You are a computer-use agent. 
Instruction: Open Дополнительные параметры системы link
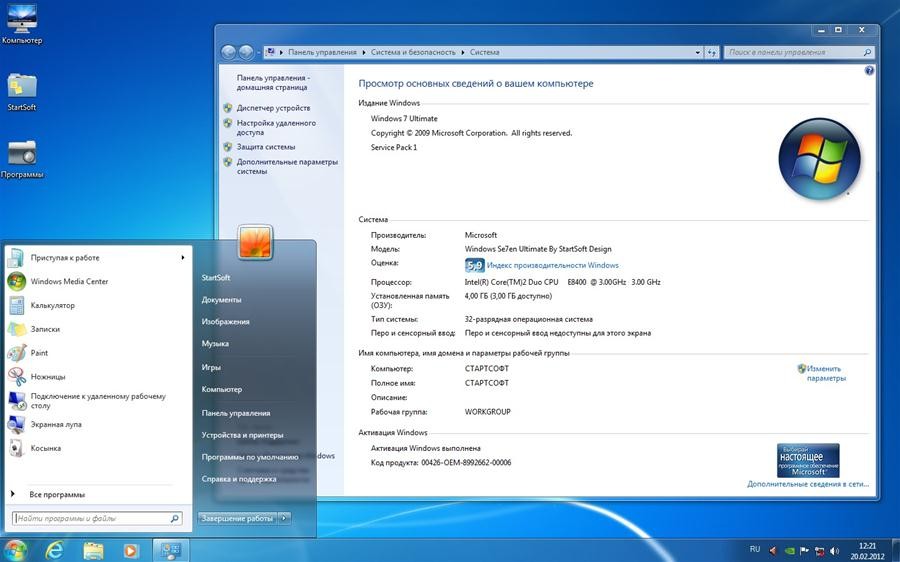click(x=287, y=166)
